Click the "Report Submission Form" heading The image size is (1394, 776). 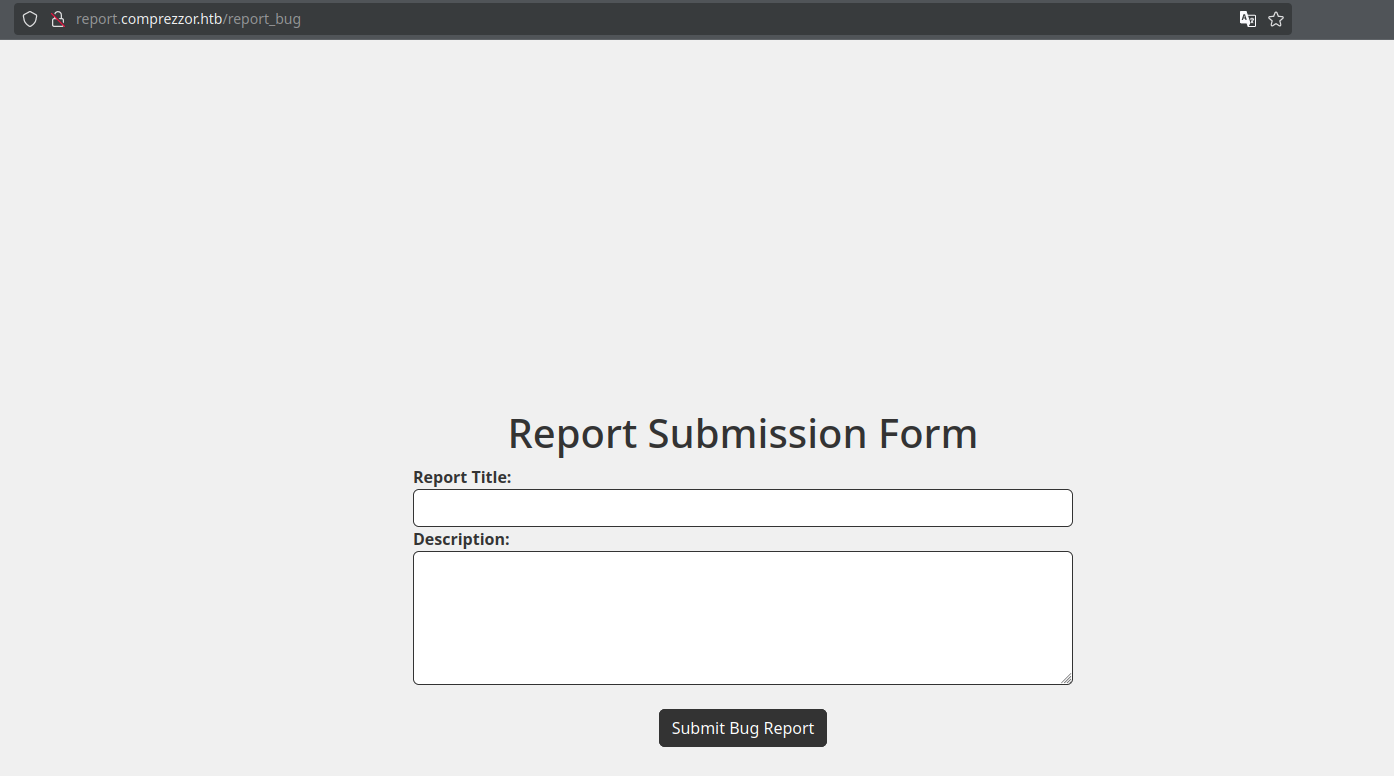tap(742, 433)
